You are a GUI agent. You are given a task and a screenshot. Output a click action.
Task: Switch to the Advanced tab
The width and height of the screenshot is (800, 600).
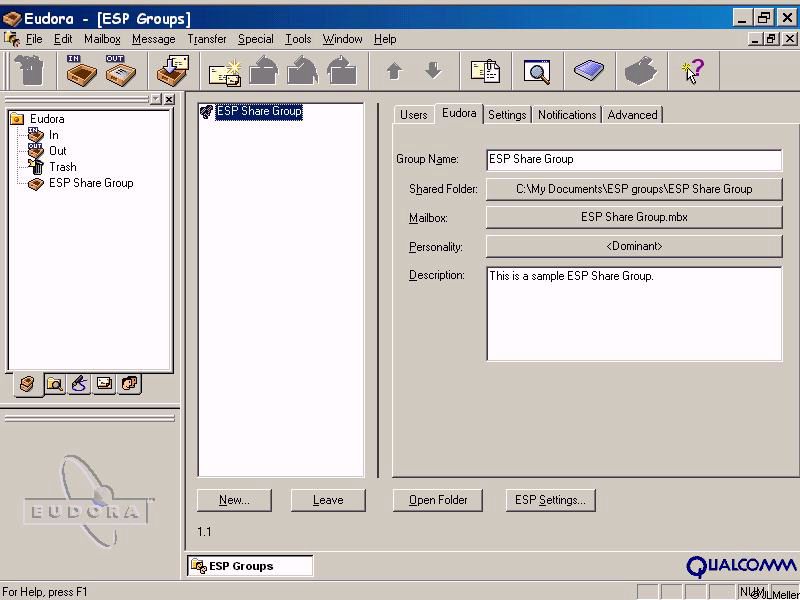[x=632, y=115]
